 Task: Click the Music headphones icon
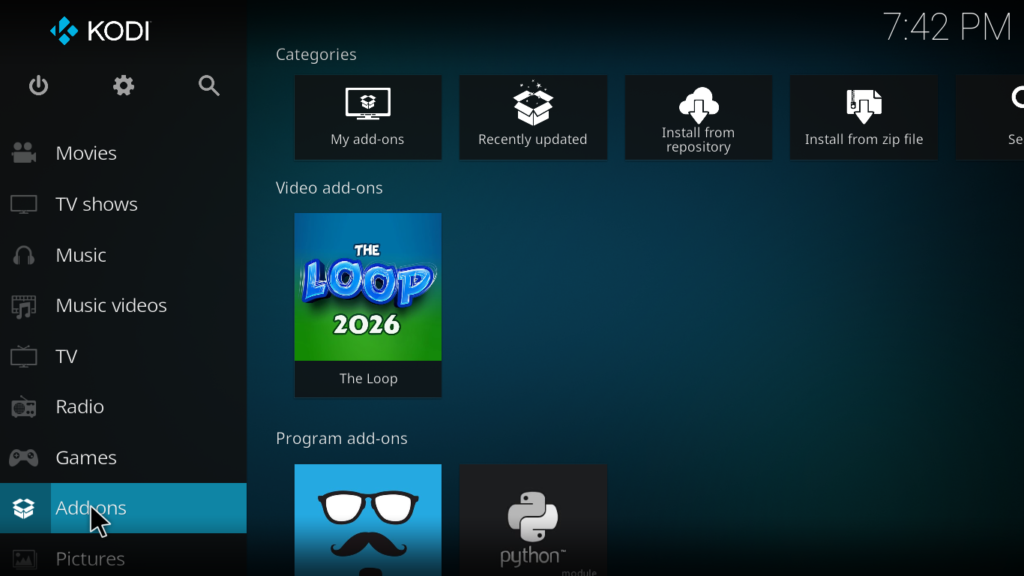tap(24, 255)
